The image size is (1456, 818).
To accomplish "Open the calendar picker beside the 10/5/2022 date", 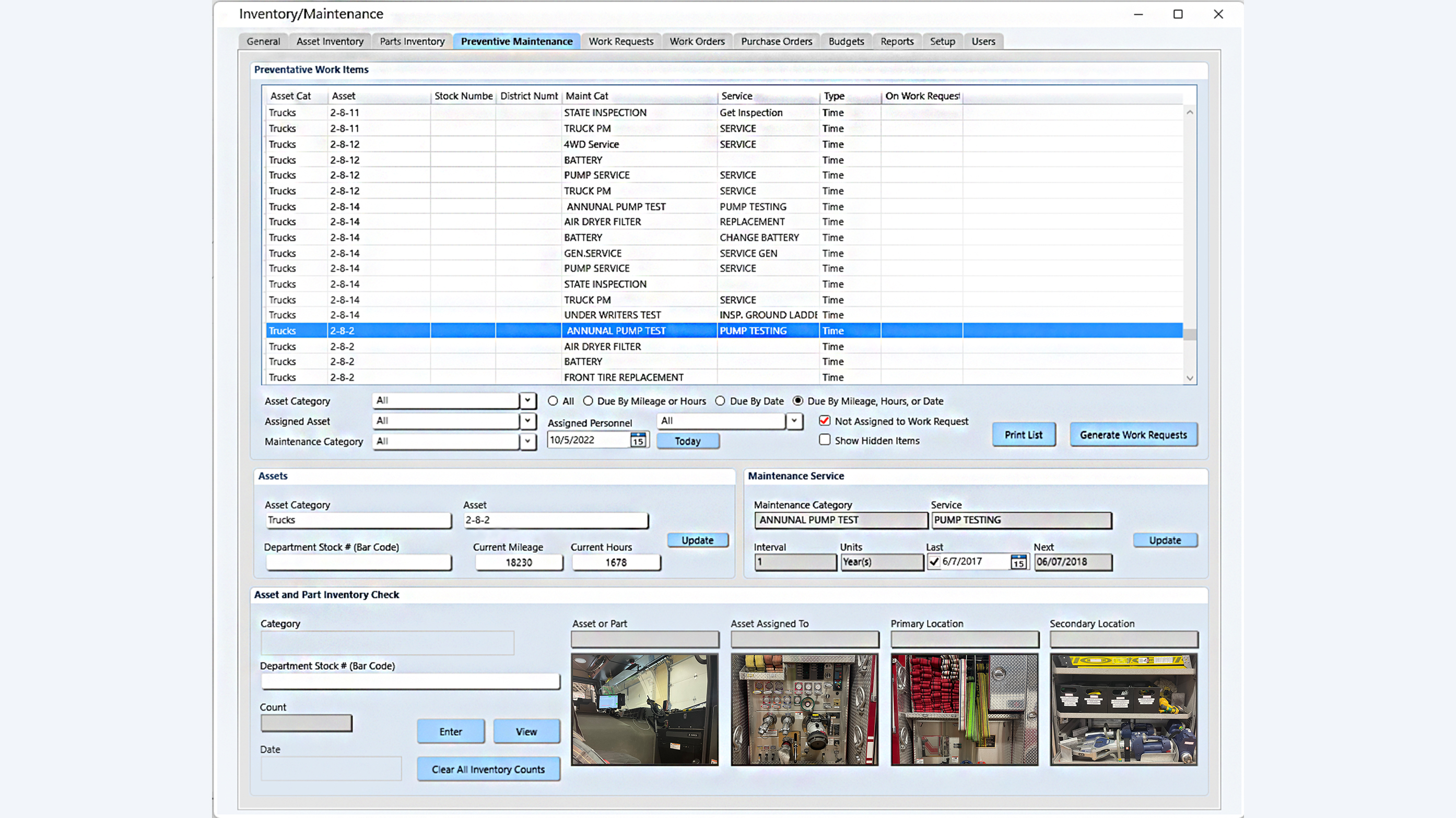I will [639, 440].
